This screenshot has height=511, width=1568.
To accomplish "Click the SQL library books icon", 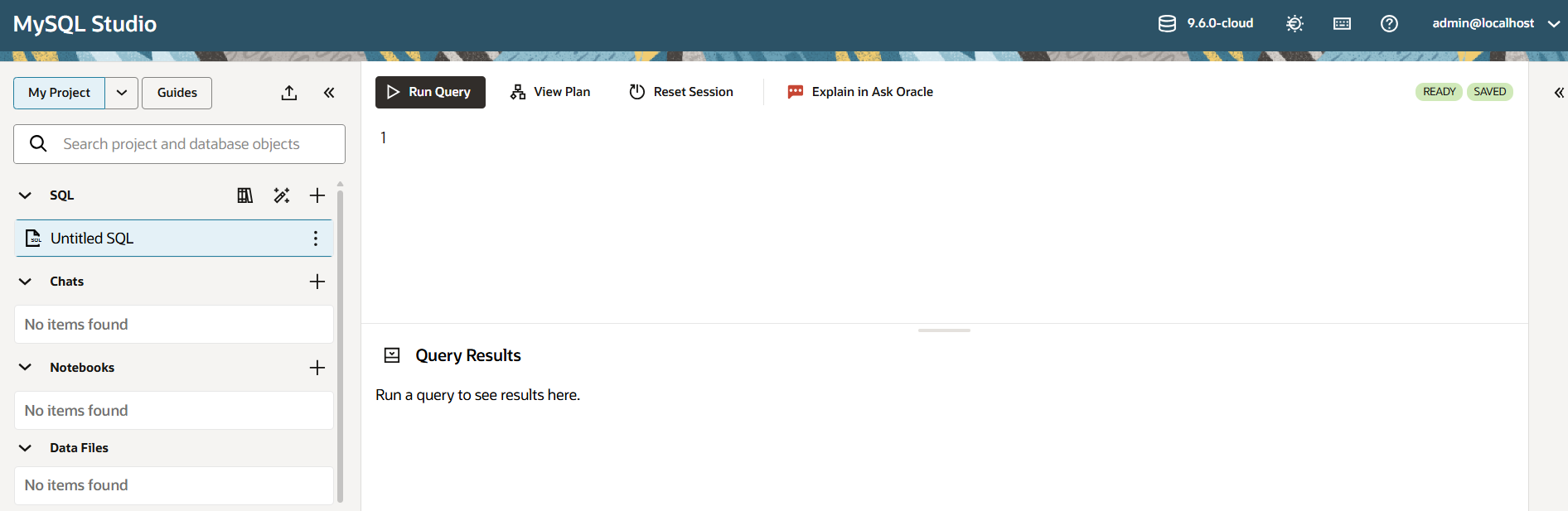I will 244,195.
